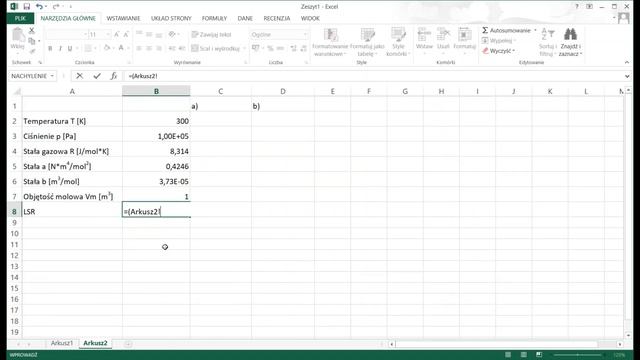640x360 pixels.
Task: Click in the formula bar input
Action: 373,76
